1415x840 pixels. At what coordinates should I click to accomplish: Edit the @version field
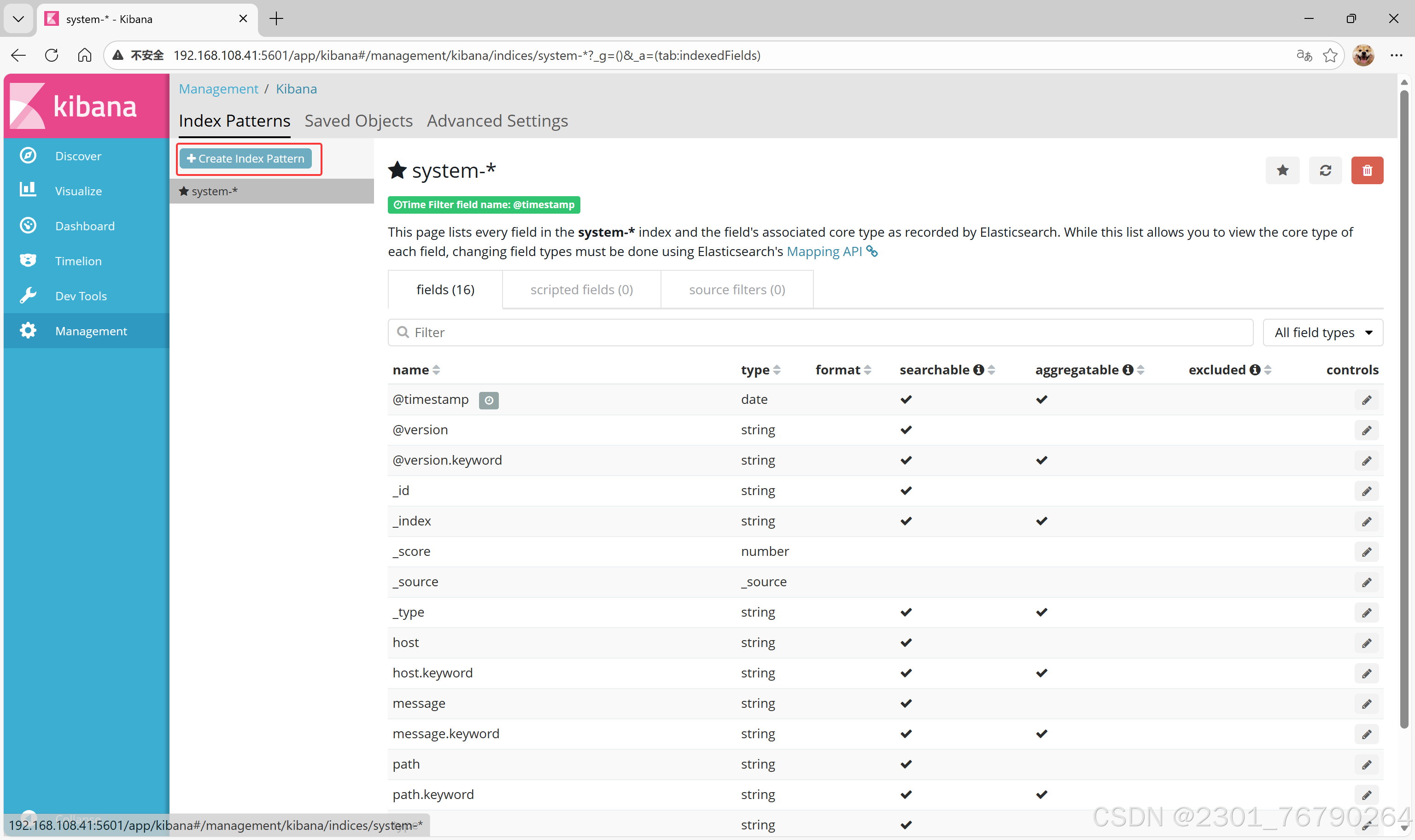tap(1367, 431)
